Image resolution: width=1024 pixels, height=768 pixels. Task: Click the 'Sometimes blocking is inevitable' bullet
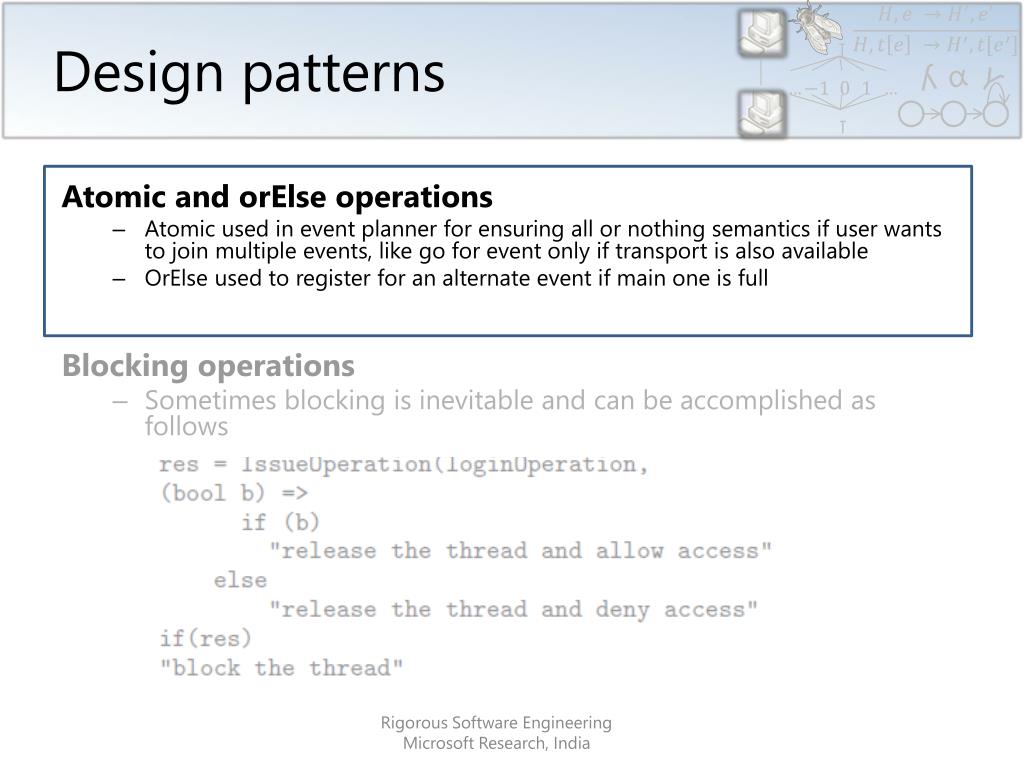click(x=509, y=413)
